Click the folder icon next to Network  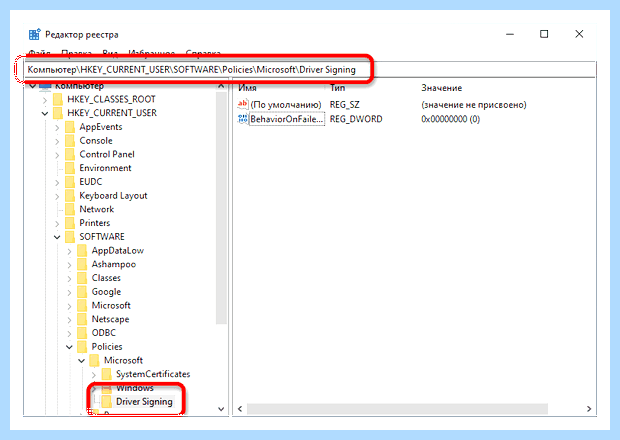[x=70, y=209]
